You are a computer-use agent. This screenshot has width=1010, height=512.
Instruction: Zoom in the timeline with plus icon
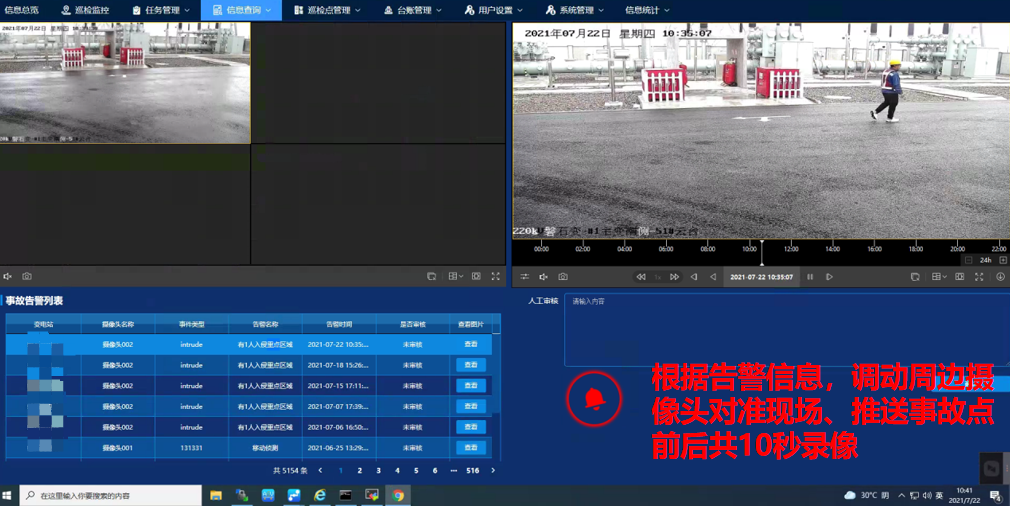[1003, 260]
